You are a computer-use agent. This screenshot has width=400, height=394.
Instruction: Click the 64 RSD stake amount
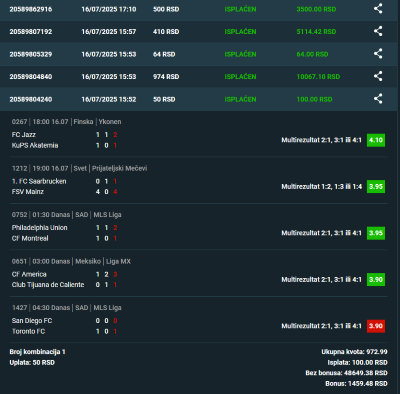click(x=164, y=54)
